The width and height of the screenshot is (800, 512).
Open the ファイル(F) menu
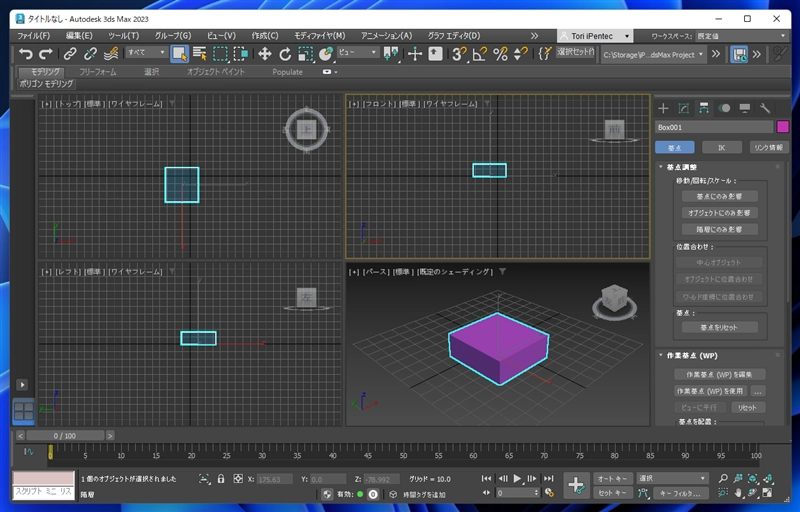click(x=34, y=36)
